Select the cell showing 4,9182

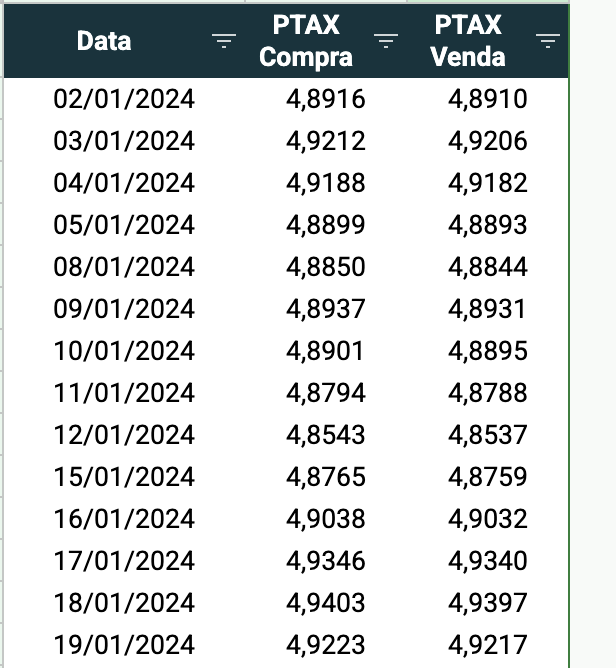[487, 183]
